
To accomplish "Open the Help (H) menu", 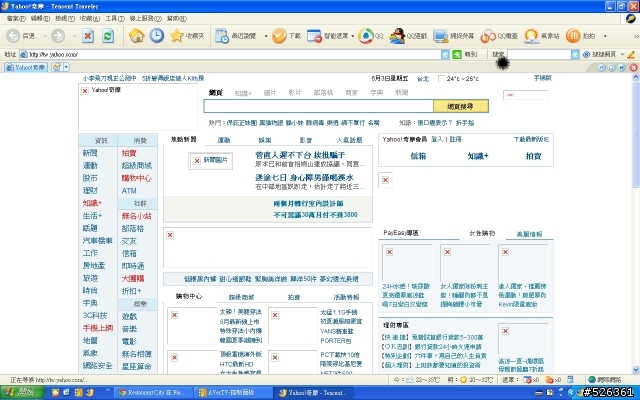I will tap(177, 18).
